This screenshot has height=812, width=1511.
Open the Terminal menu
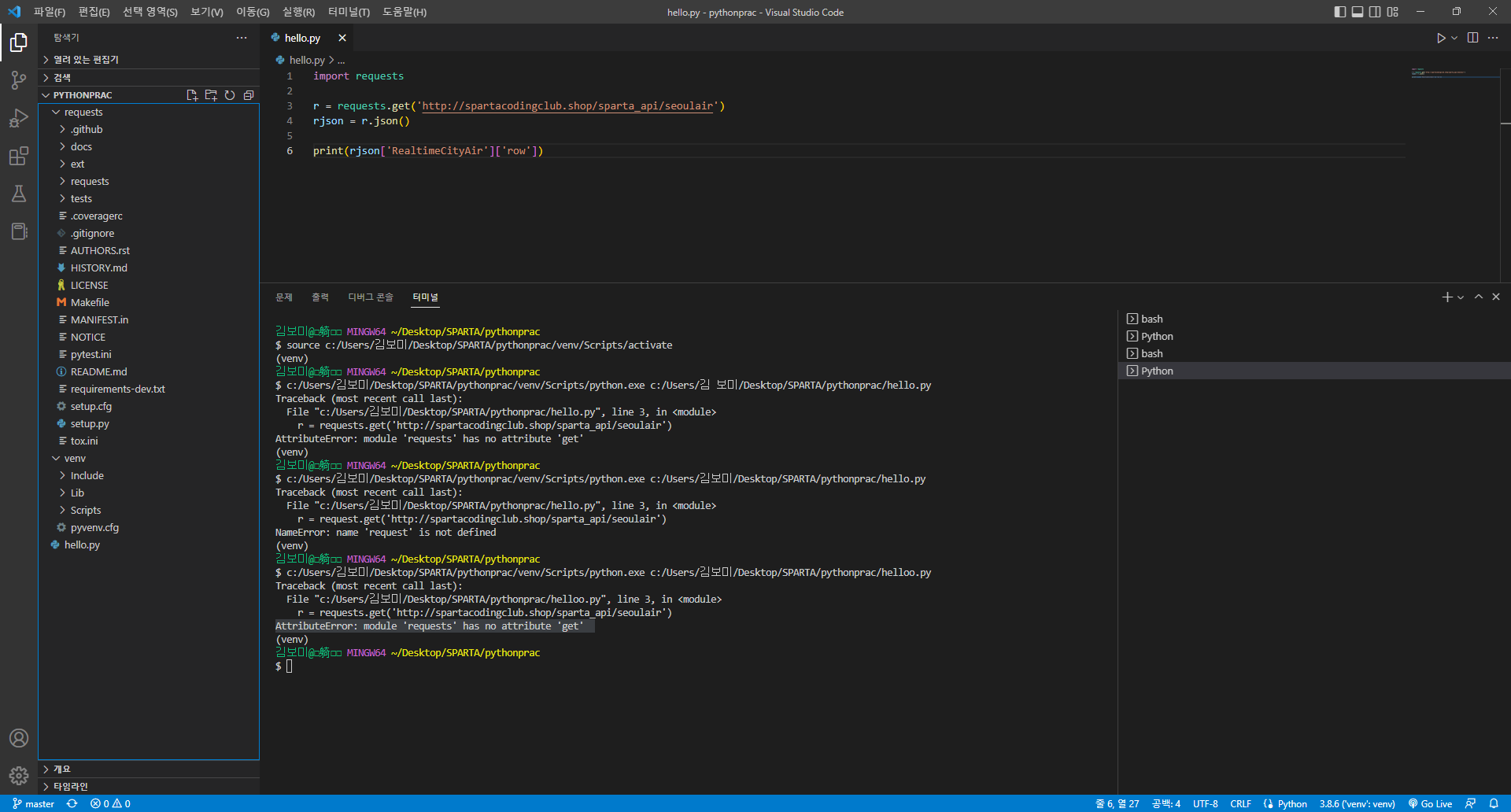click(349, 12)
